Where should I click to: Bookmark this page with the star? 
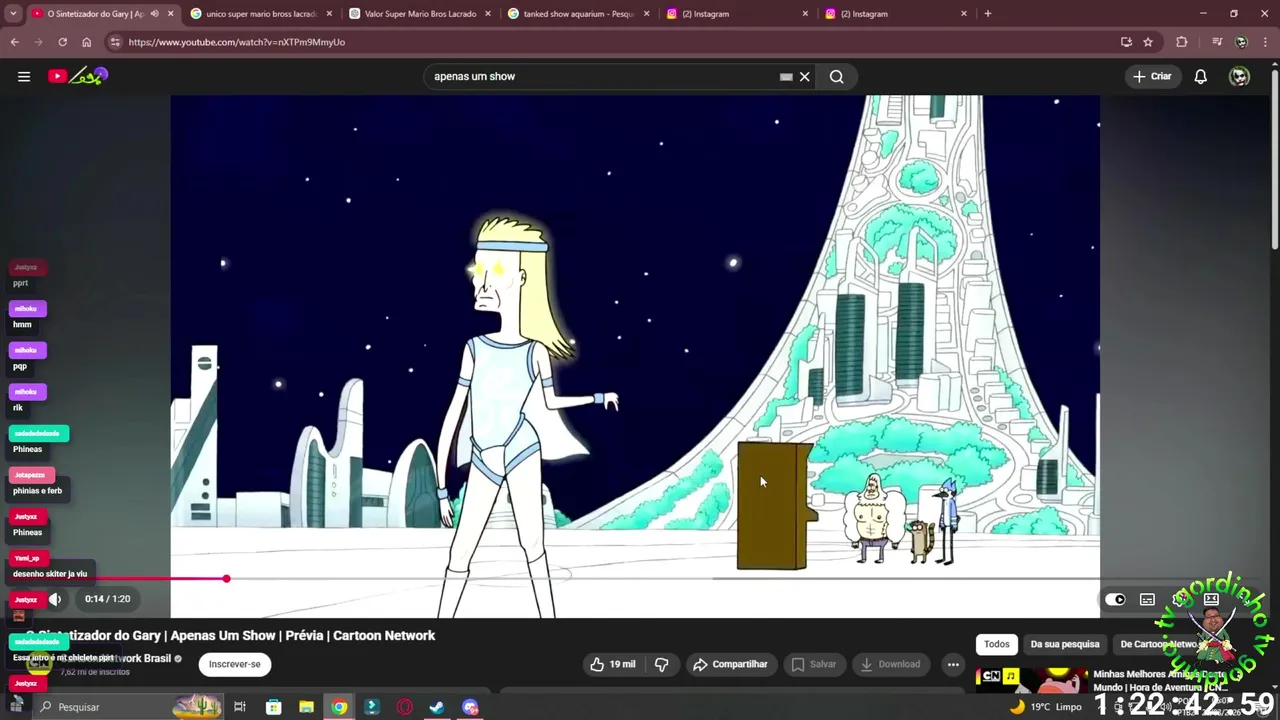1148,42
